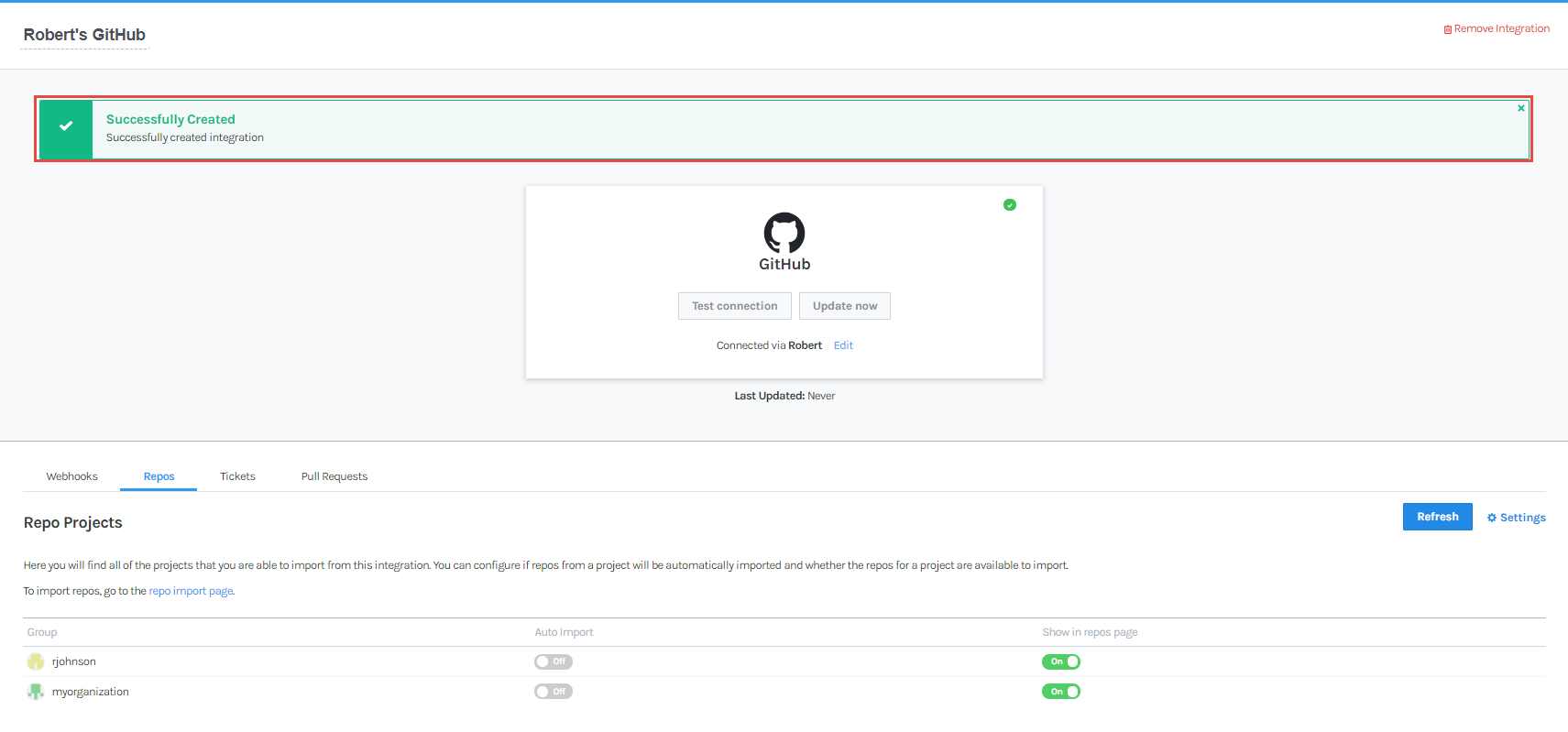Switch to the Webhooks tab
Image resolution: width=1568 pixels, height=732 pixels.
click(72, 476)
